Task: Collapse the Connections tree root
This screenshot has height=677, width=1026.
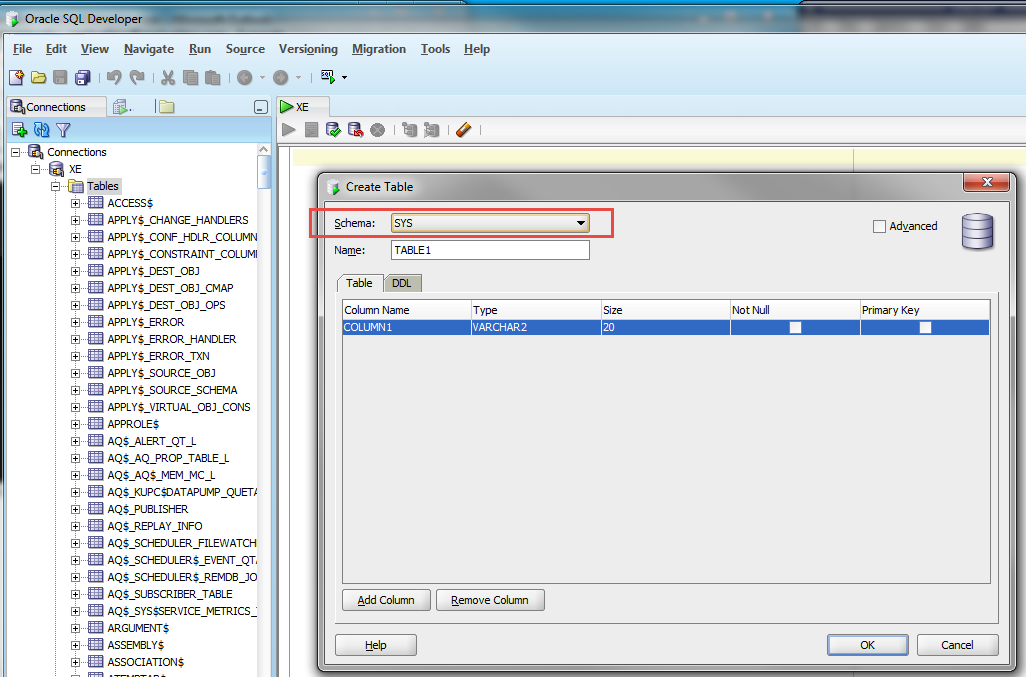Action: [x=16, y=152]
